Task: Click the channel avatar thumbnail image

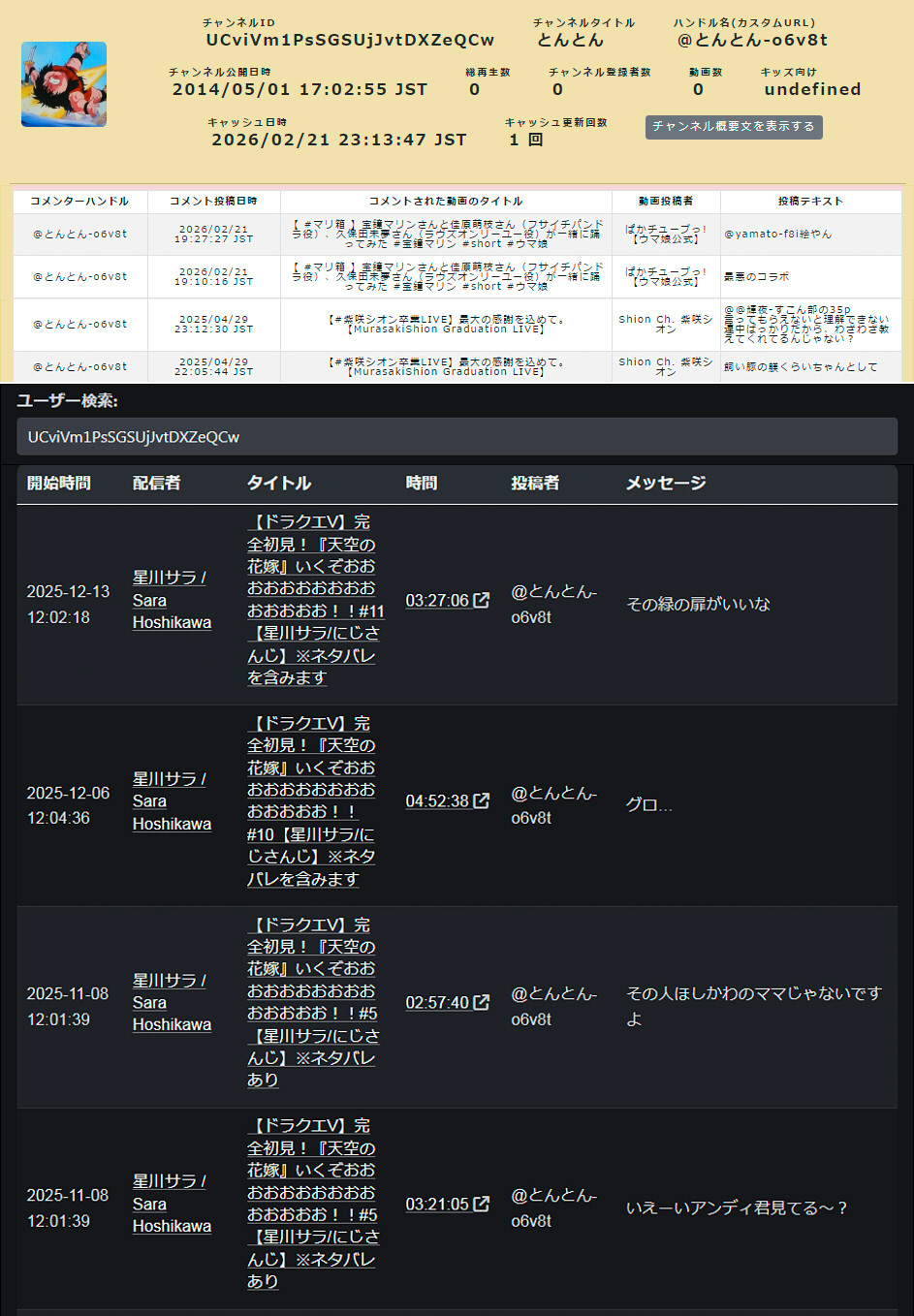Action: (x=64, y=84)
